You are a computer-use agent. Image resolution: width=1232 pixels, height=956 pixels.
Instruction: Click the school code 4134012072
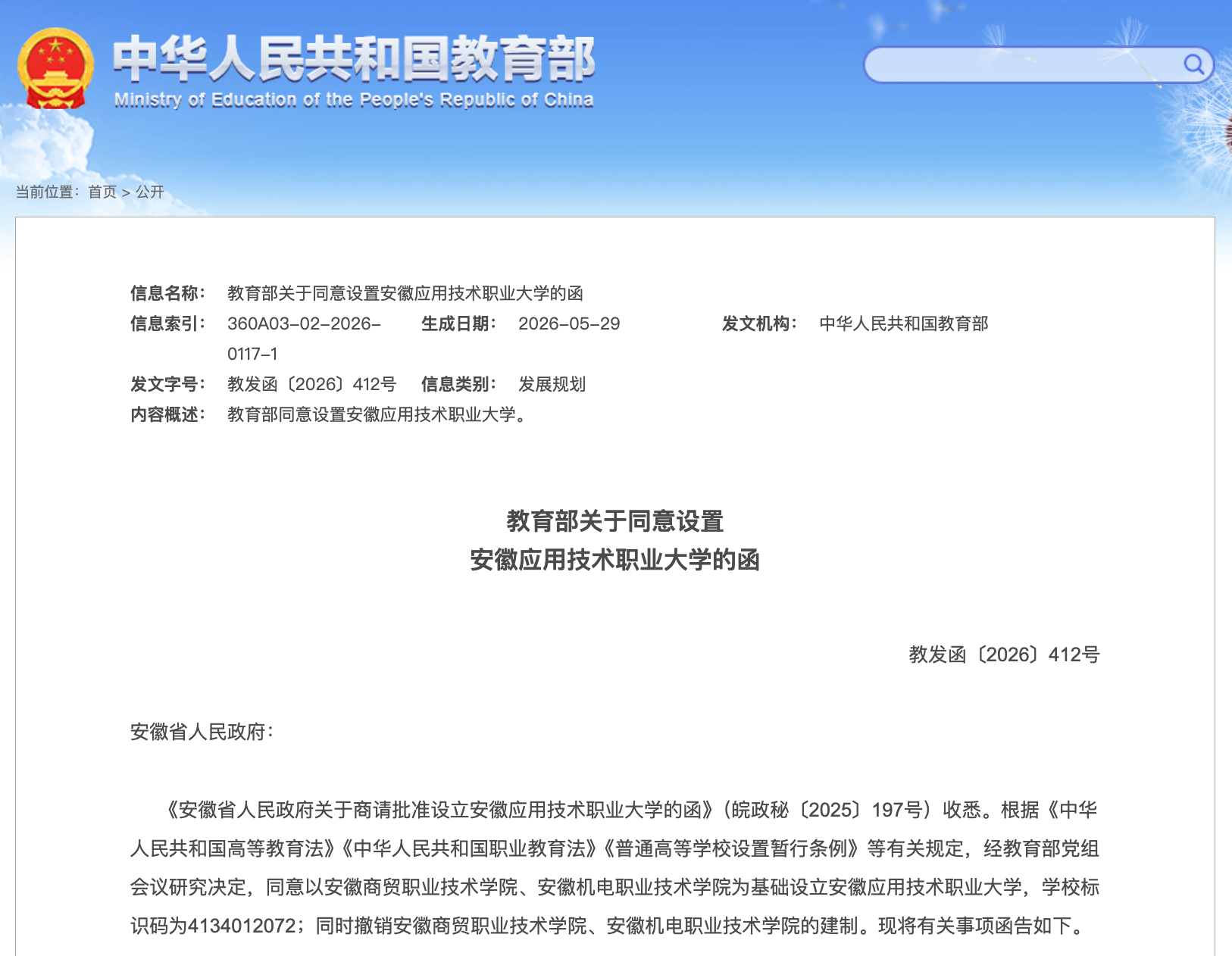241,926
